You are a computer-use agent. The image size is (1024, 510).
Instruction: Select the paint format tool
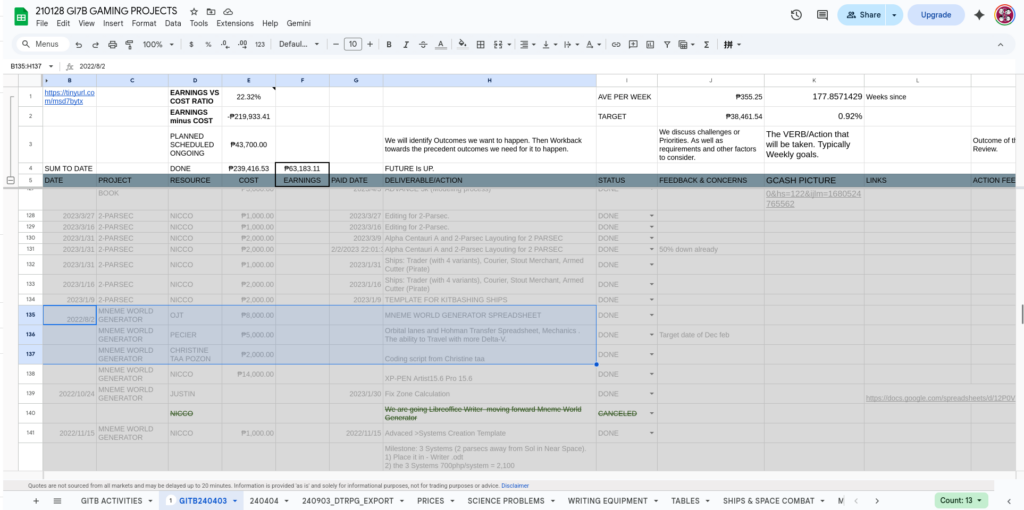pos(127,45)
